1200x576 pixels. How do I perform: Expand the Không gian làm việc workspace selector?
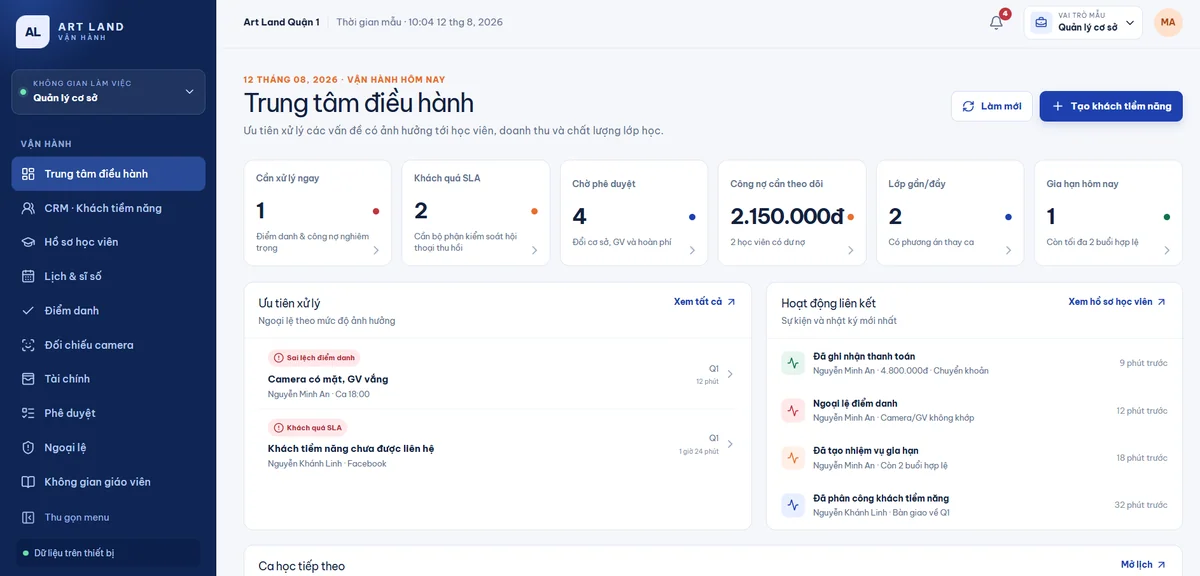(108, 92)
